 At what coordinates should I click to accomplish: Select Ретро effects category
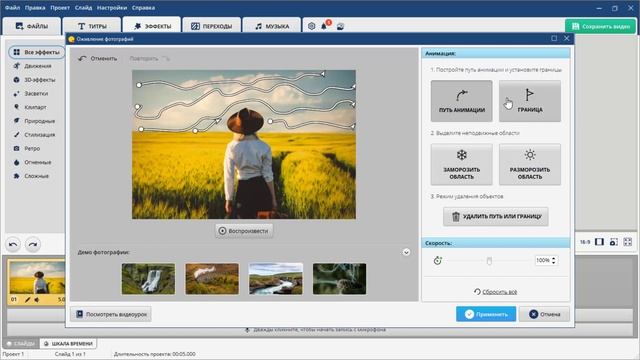pyautogui.click(x=27, y=149)
